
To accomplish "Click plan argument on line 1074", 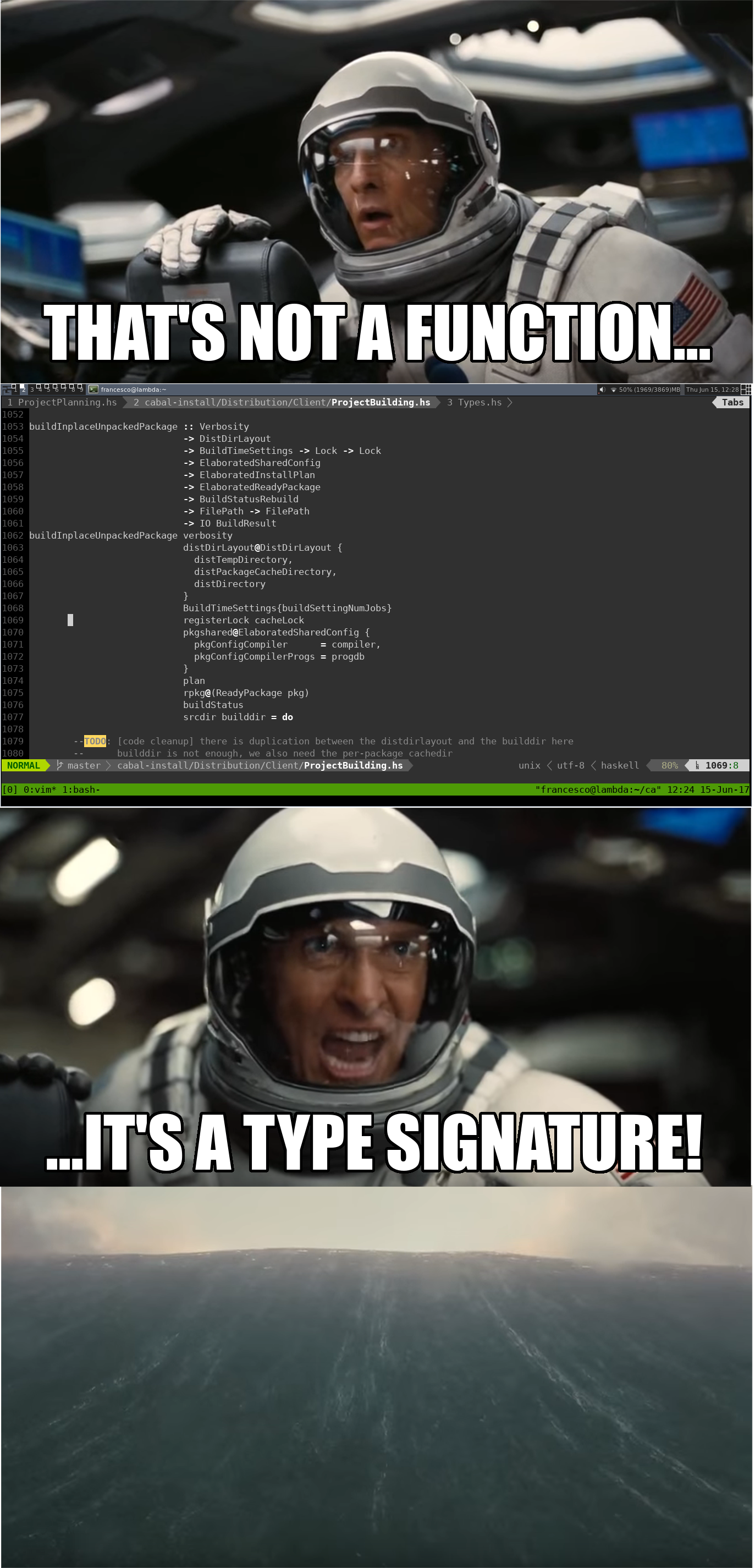I will click(194, 681).
